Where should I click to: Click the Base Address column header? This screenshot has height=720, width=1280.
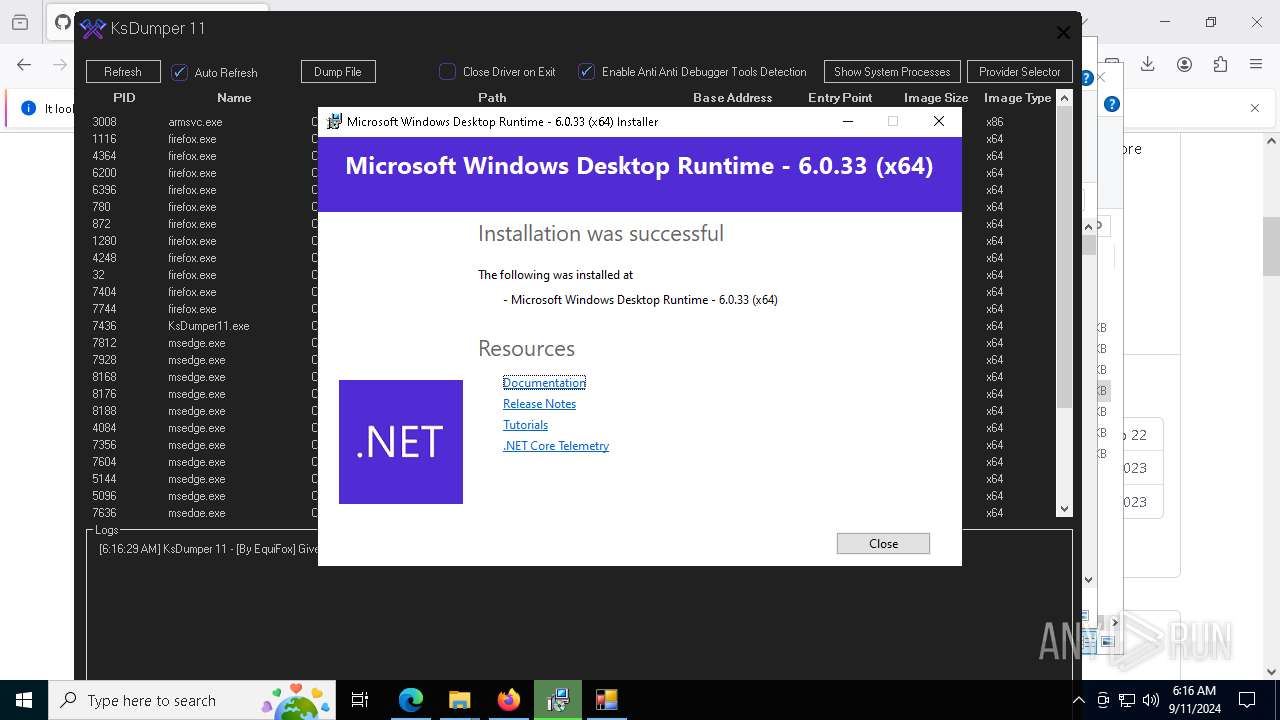pos(733,98)
